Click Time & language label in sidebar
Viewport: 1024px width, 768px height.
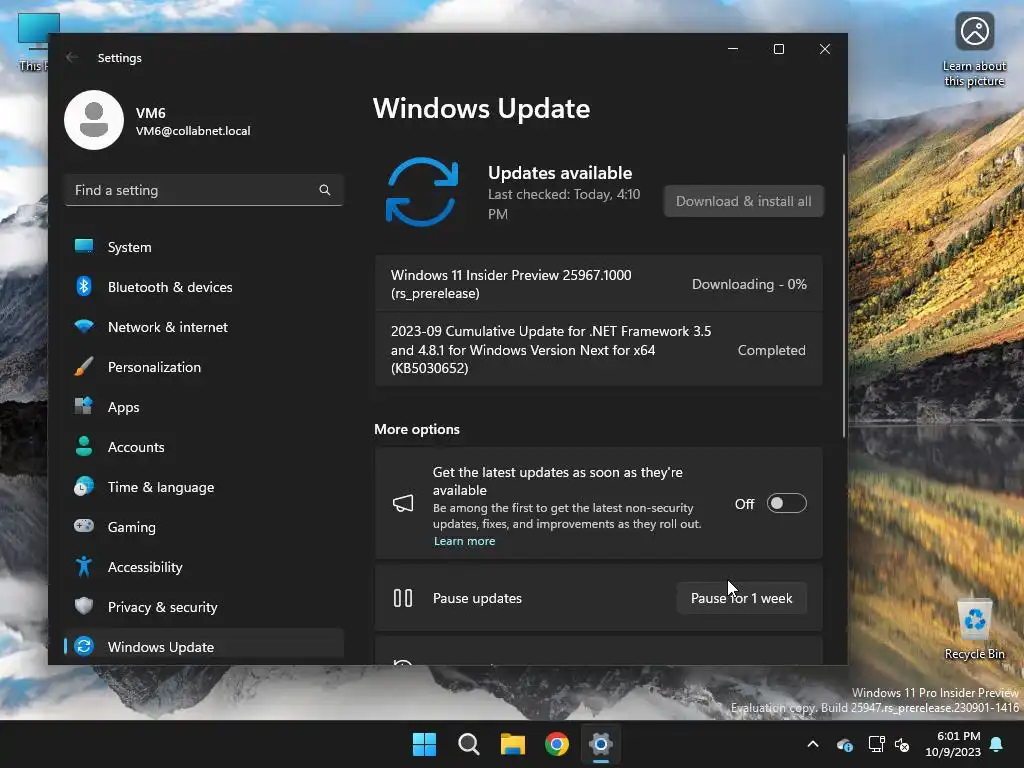161,487
